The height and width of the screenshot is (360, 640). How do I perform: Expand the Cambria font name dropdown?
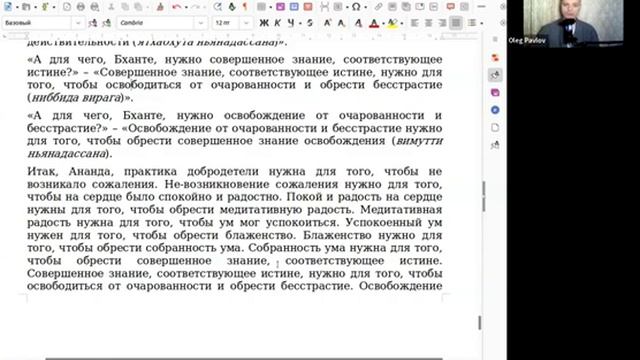pos(201,23)
